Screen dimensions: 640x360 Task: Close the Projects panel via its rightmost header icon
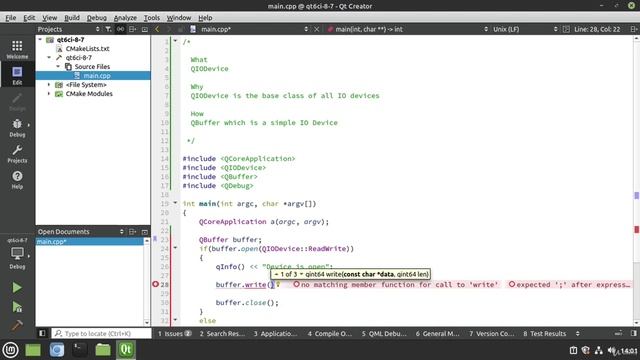click(144, 29)
